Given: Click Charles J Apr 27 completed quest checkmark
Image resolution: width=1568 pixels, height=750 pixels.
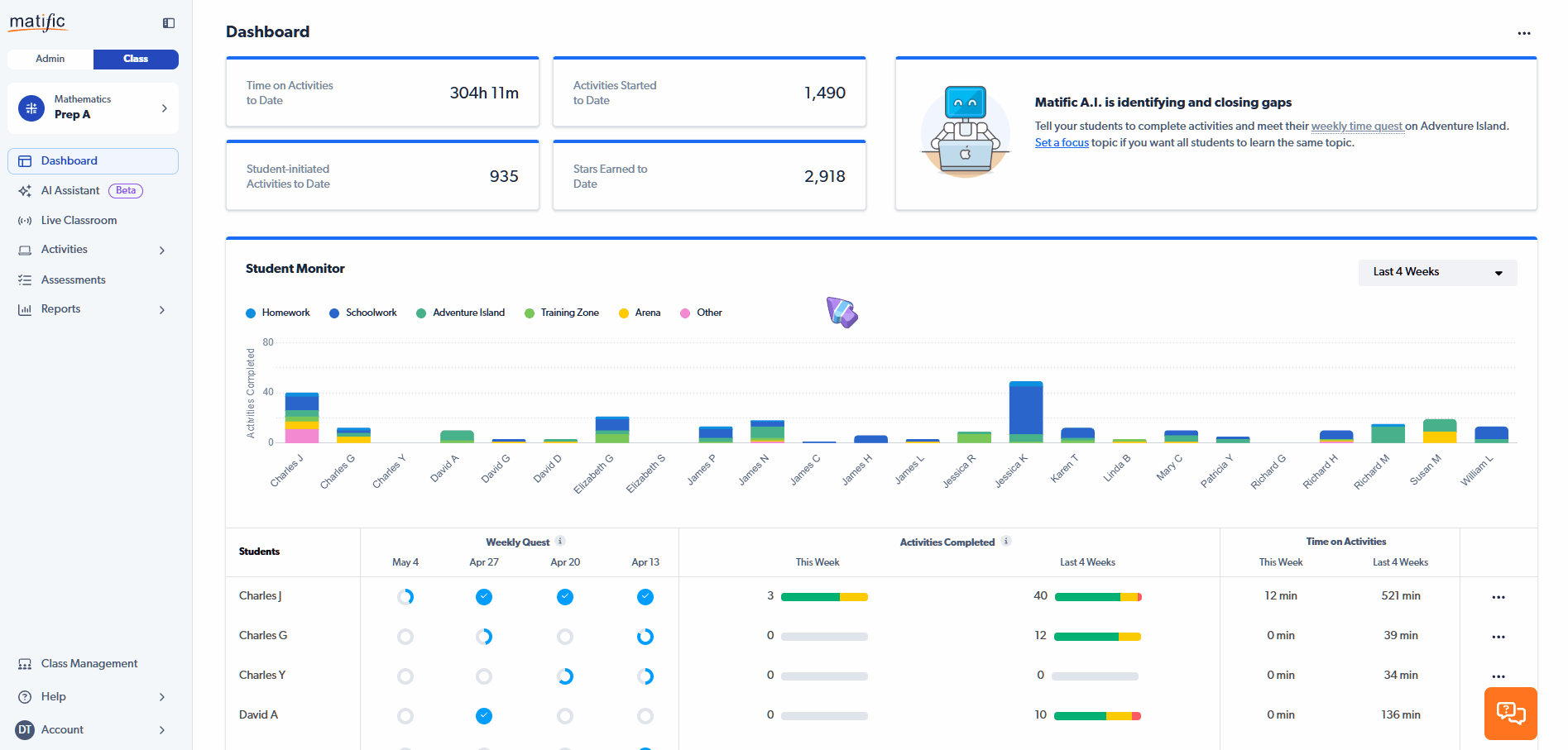Looking at the screenshot, I should (x=484, y=597).
